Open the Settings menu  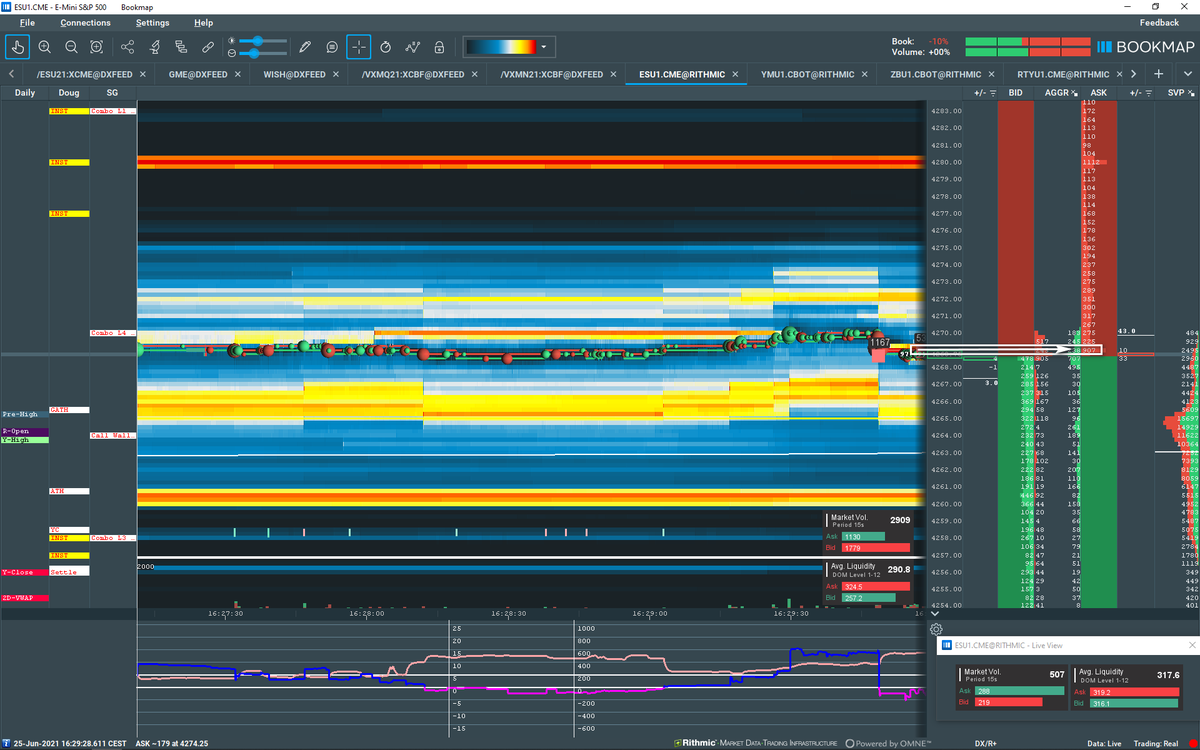coord(152,22)
